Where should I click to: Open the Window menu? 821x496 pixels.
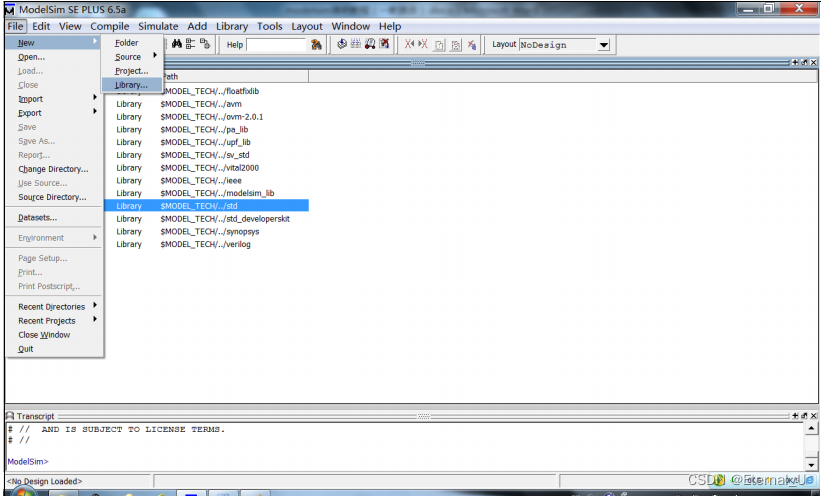coord(350,26)
